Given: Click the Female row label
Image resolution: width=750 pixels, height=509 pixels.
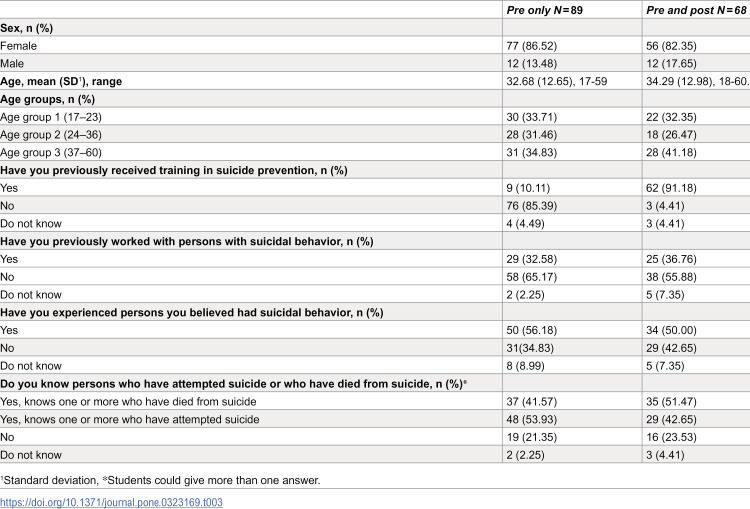Looking at the screenshot, I should pyautogui.click(x=18, y=46).
